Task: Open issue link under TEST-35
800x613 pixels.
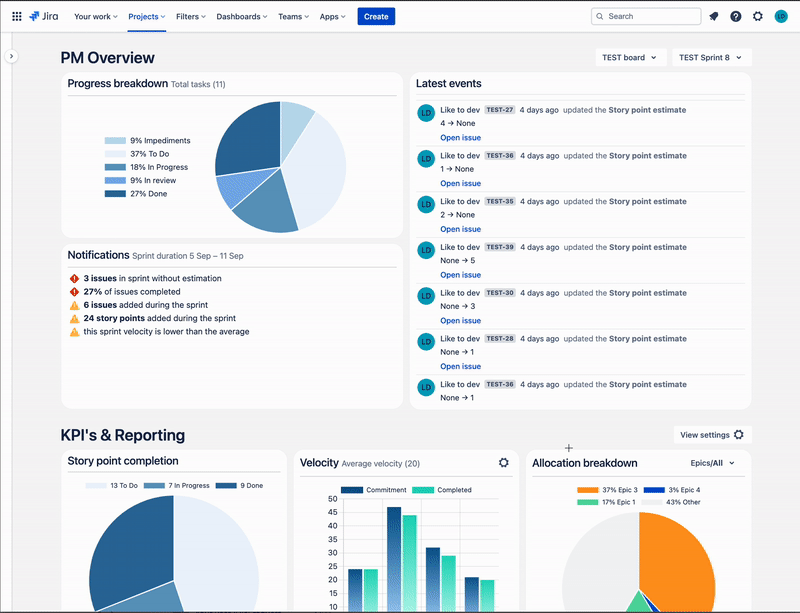Action: pos(460,229)
